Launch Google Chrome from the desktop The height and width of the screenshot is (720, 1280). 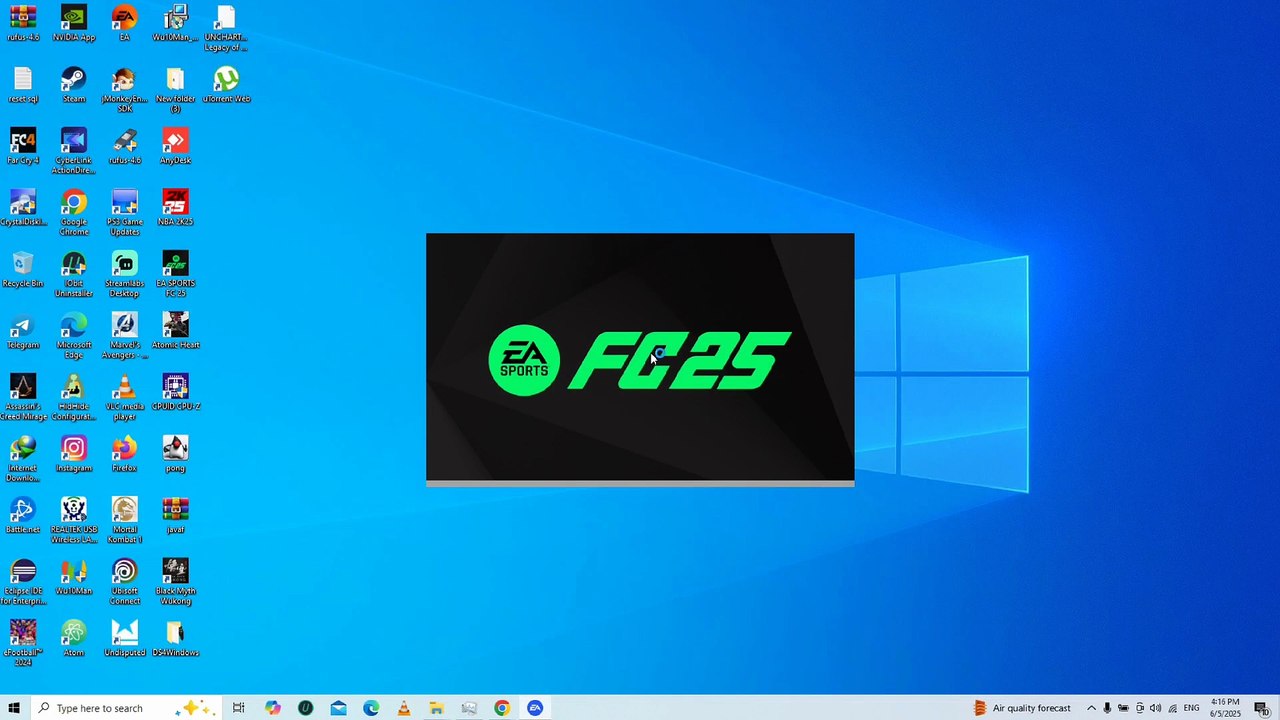point(74,213)
